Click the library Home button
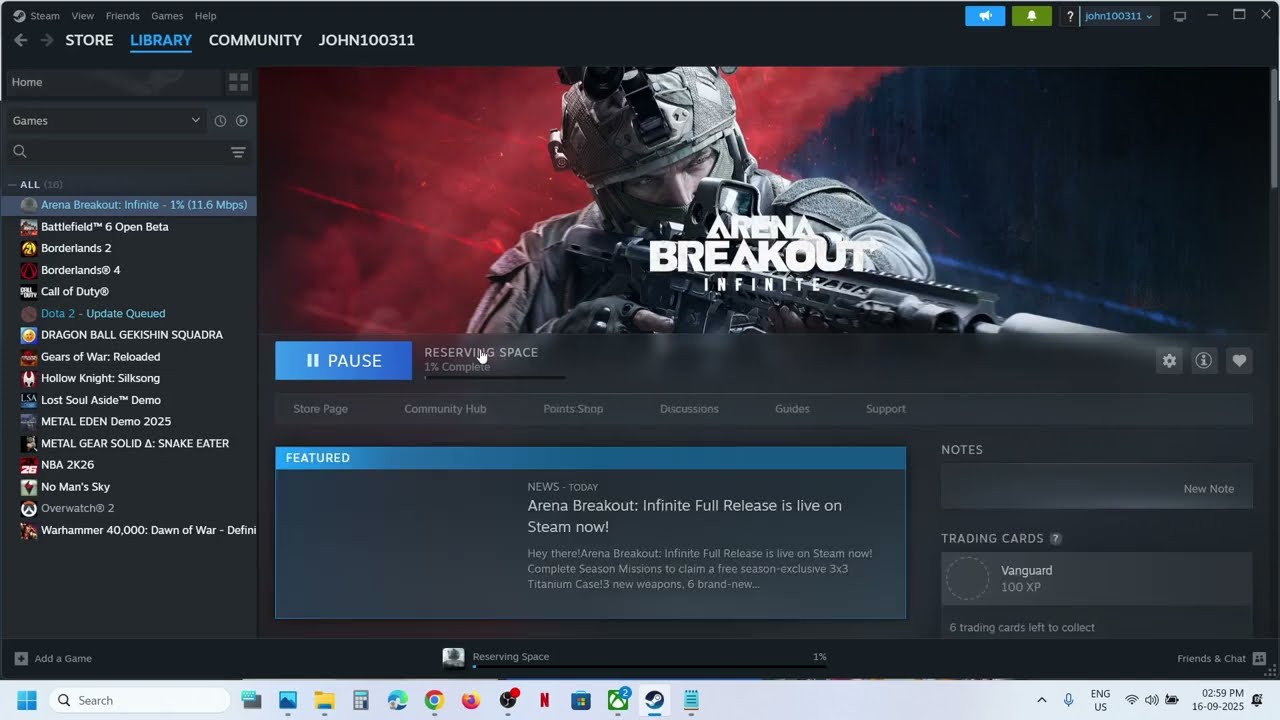 113,82
